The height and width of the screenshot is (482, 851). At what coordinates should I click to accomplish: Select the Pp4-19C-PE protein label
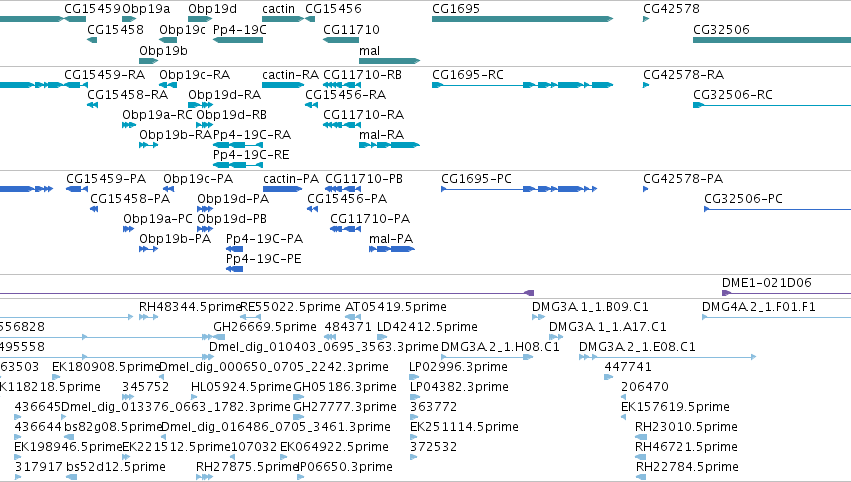(x=264, y=258)
